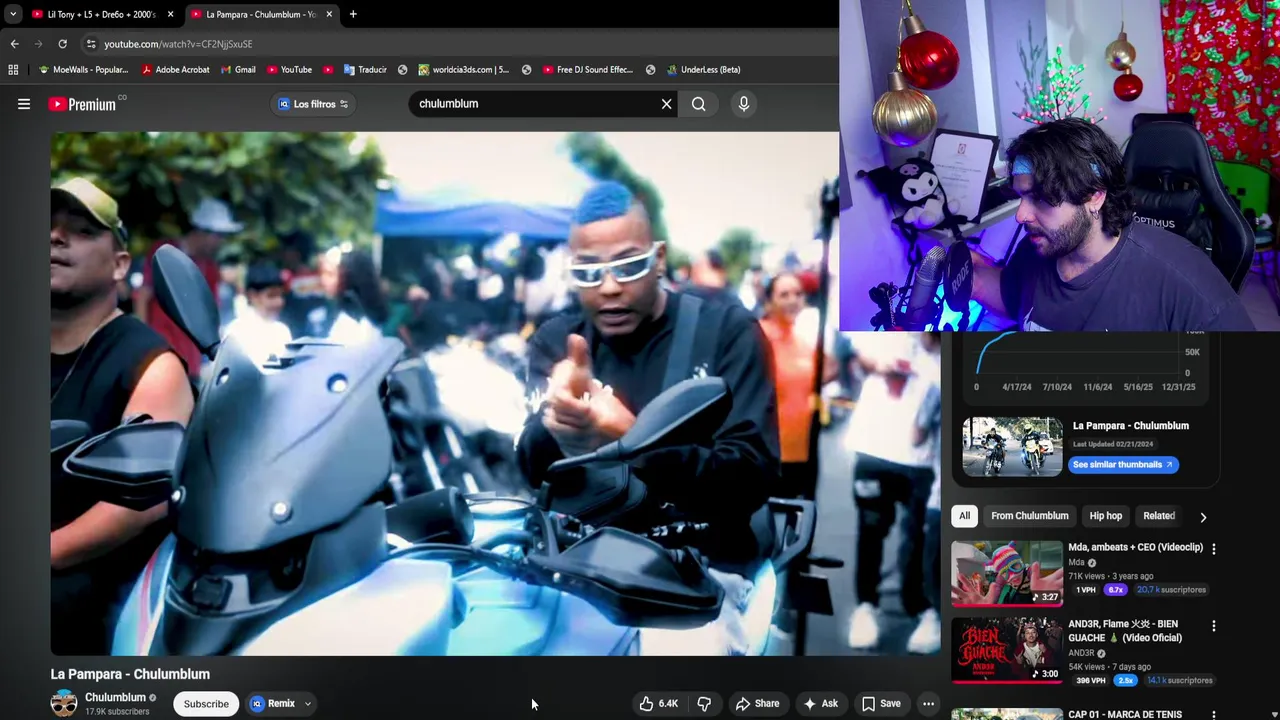Like the video with 6.4K likes
This screenshot has width=1280, height=720.
(x=659, y=704)
